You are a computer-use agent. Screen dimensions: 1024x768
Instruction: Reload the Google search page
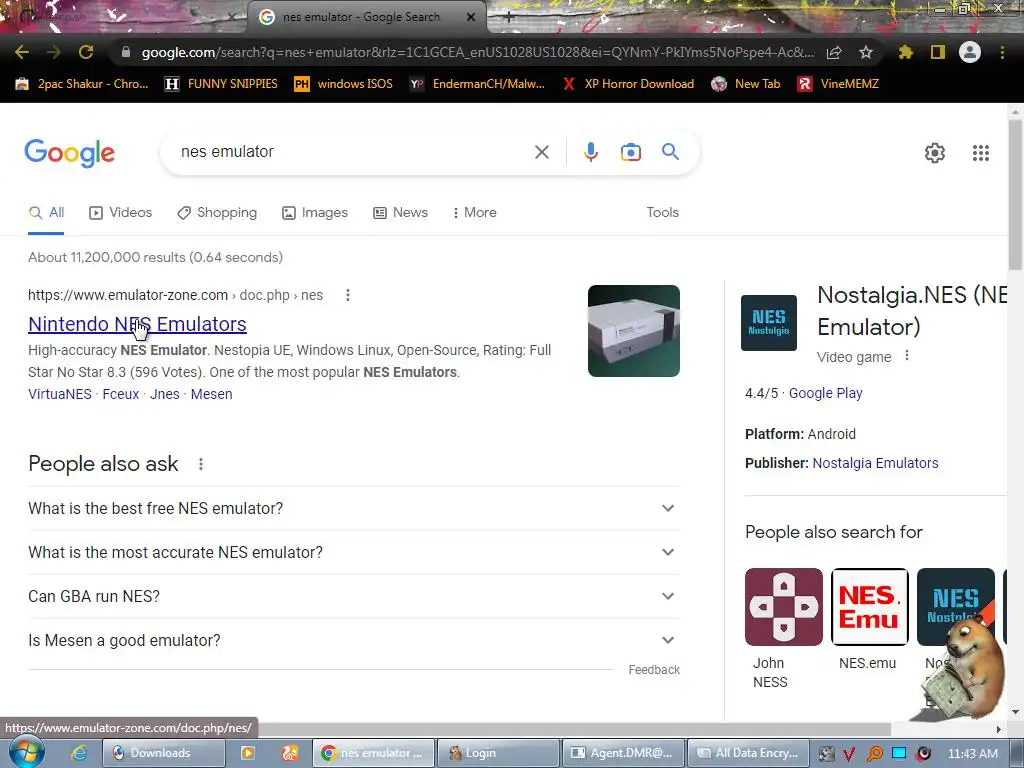[86, 52]
